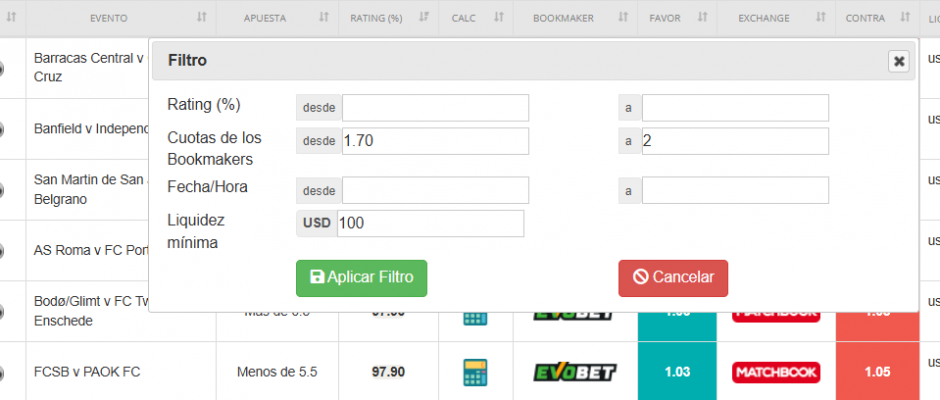Sort by EXCHANGE column arrows
The width and height of the screenshot is (940, 400).
[821, 17]
